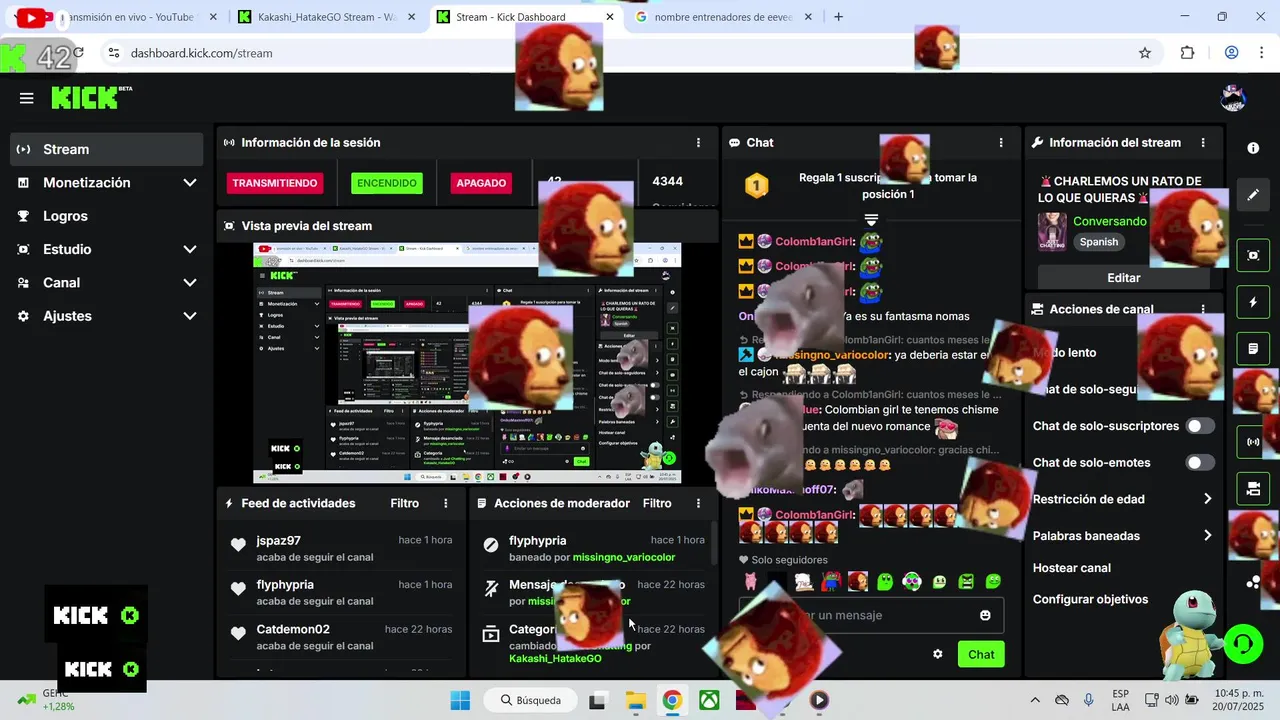Click the Spanish language tag
Viewport: 1280px width, 720px height.
[1099, 242]
